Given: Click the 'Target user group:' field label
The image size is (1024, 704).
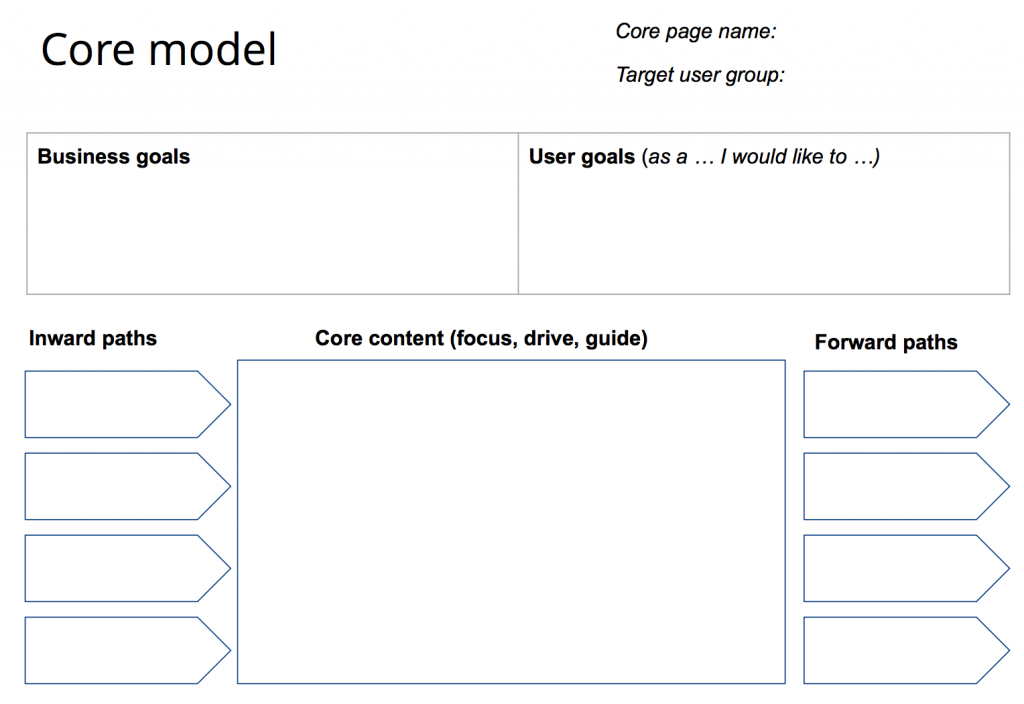Looking at the screenshot, I should [699, 75].
